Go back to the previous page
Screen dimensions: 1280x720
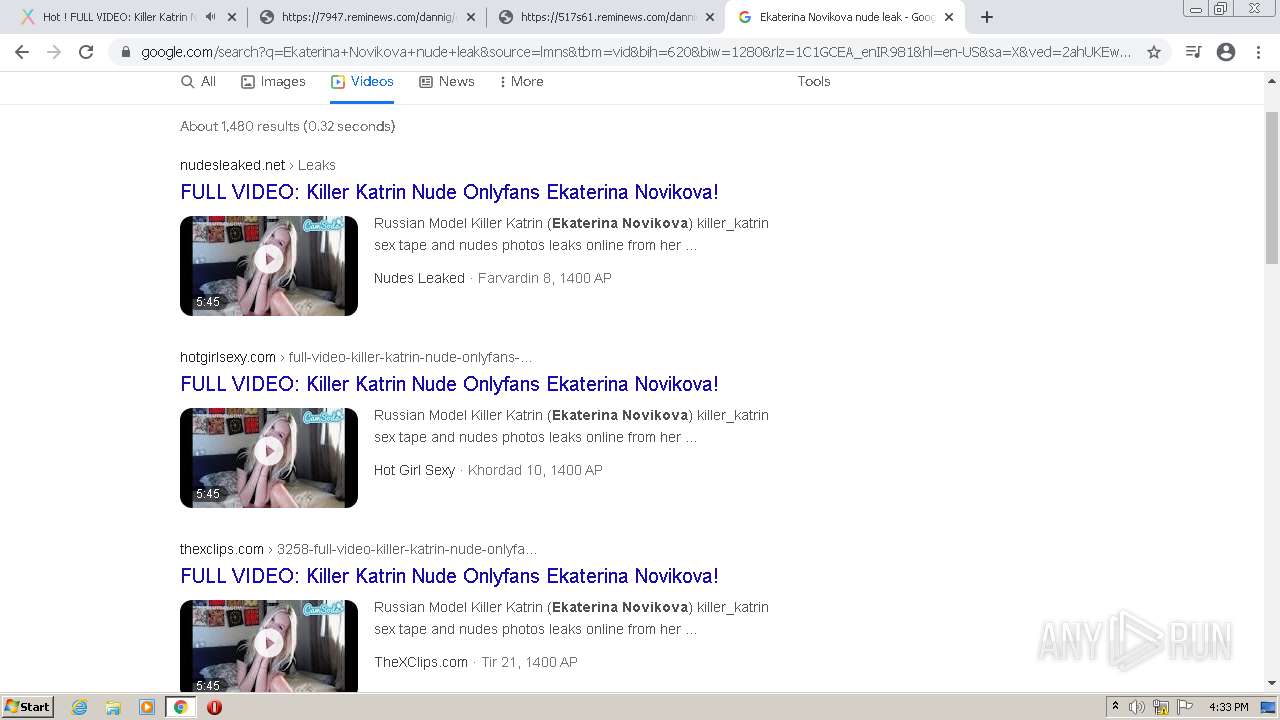pyautogui.click(x=22, y=52)
